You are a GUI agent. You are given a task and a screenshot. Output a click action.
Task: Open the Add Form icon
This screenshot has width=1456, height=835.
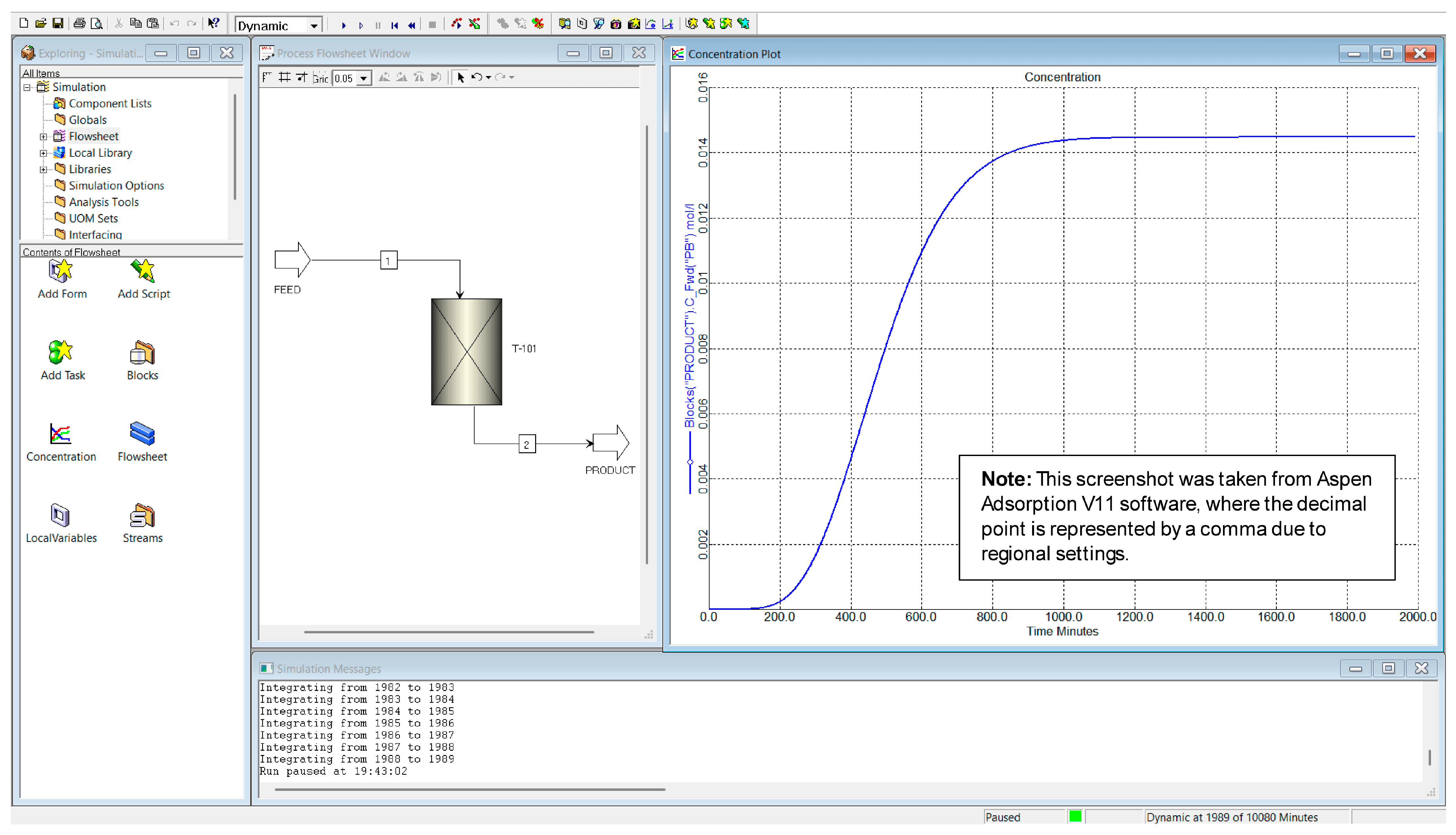click(61, 271)
